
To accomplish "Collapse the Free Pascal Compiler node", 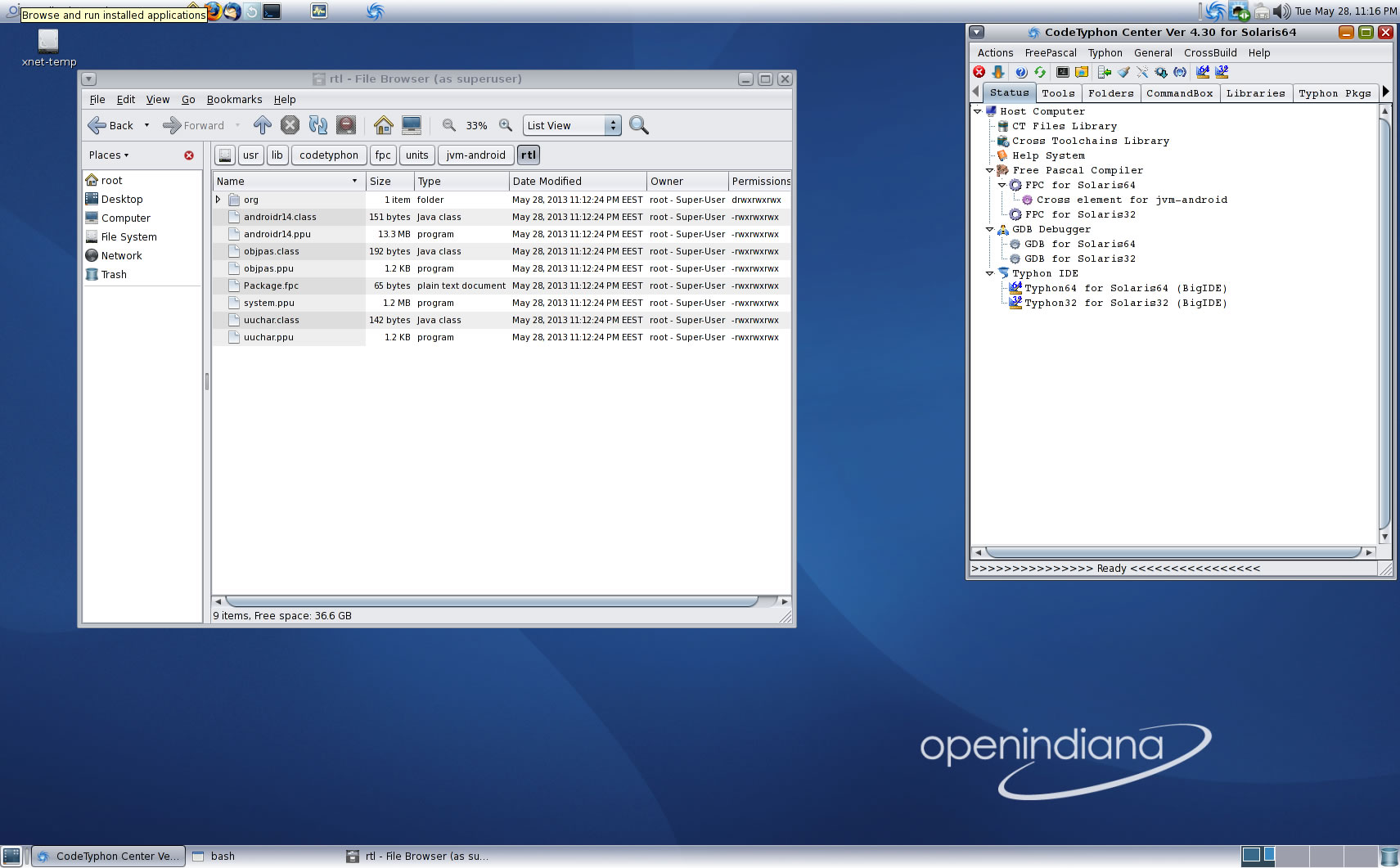I will click(x=989, y=170).
